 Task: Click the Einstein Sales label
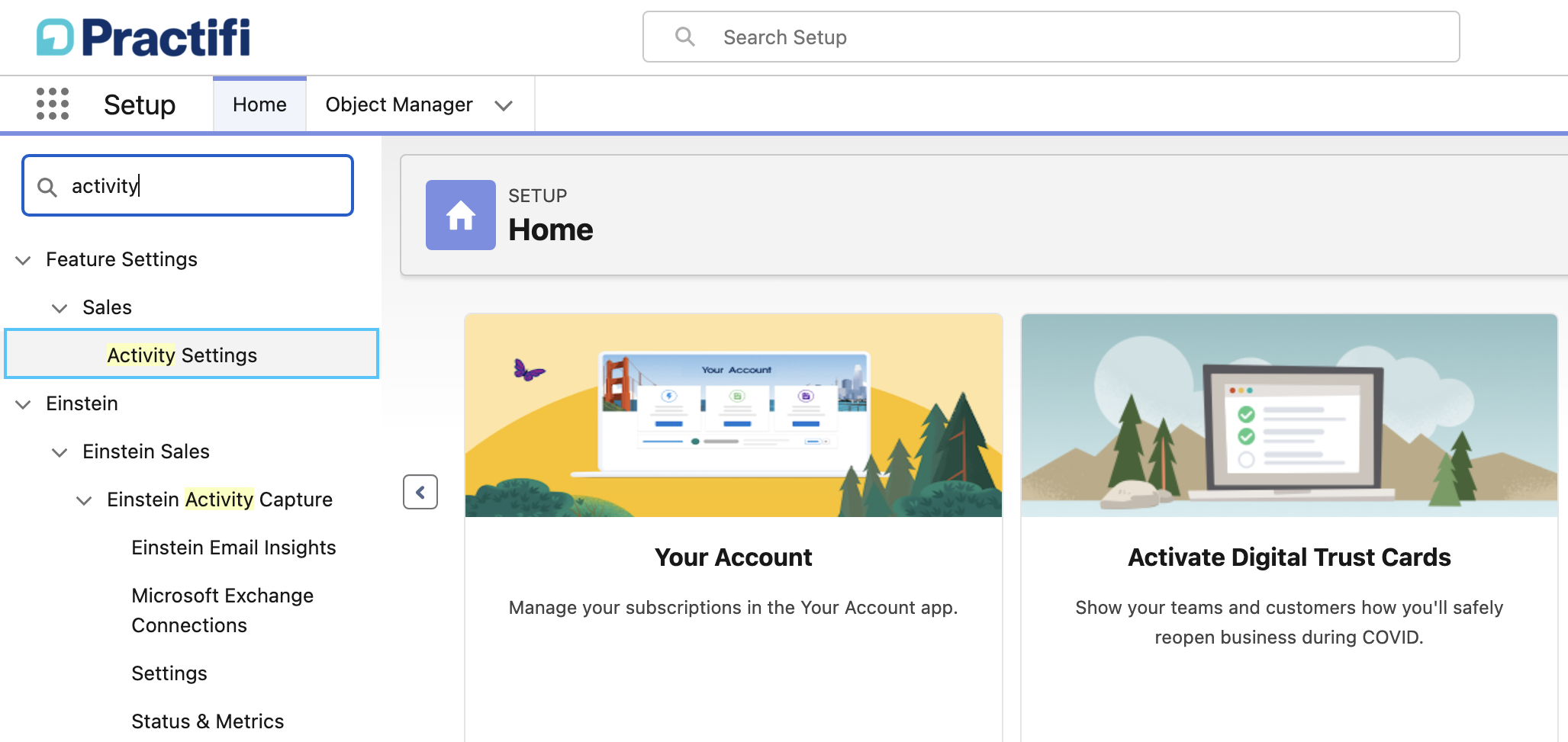click(146, 451)
